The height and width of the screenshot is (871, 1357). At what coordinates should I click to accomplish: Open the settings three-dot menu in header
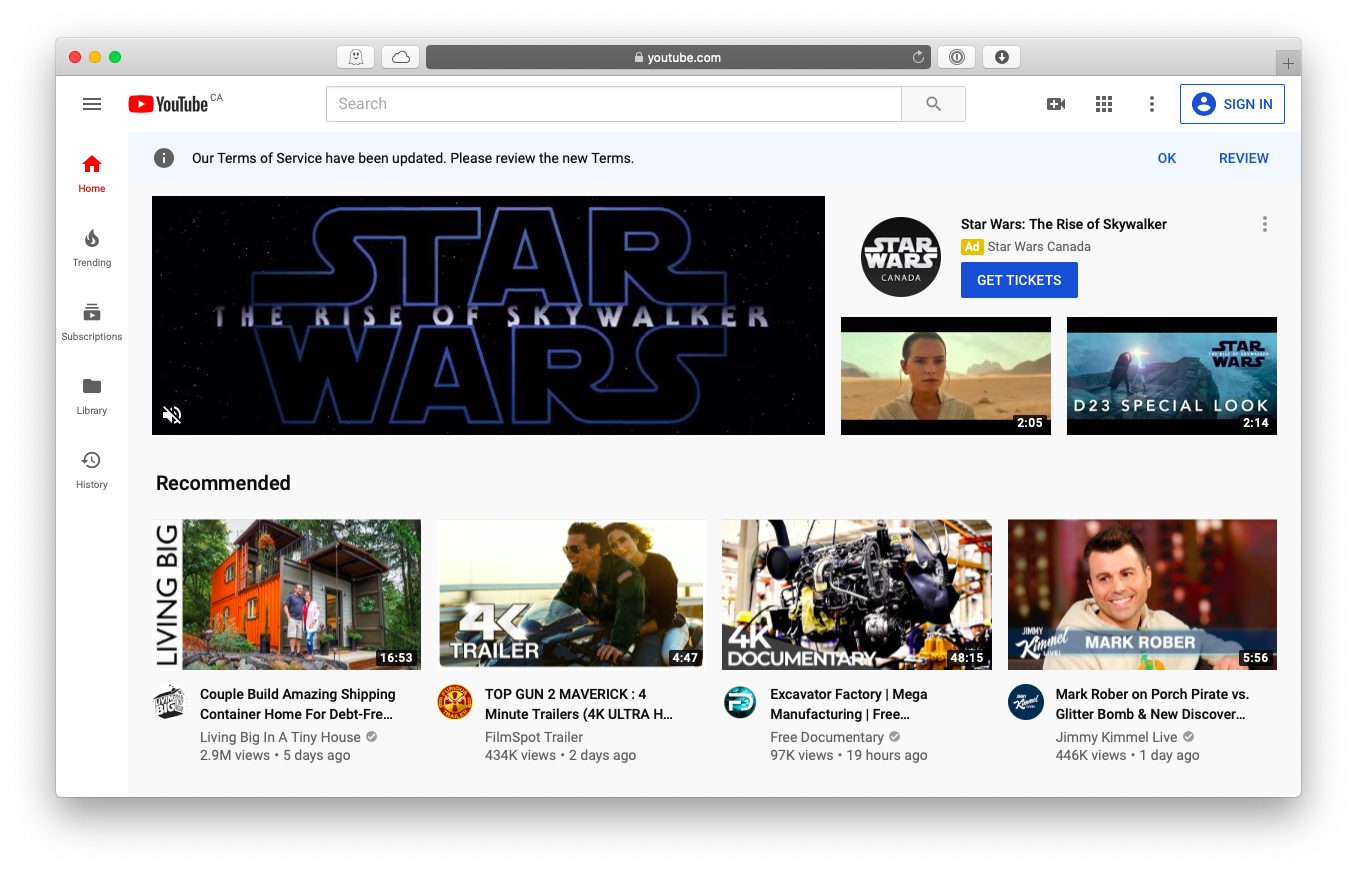(x=1152, y=104)
